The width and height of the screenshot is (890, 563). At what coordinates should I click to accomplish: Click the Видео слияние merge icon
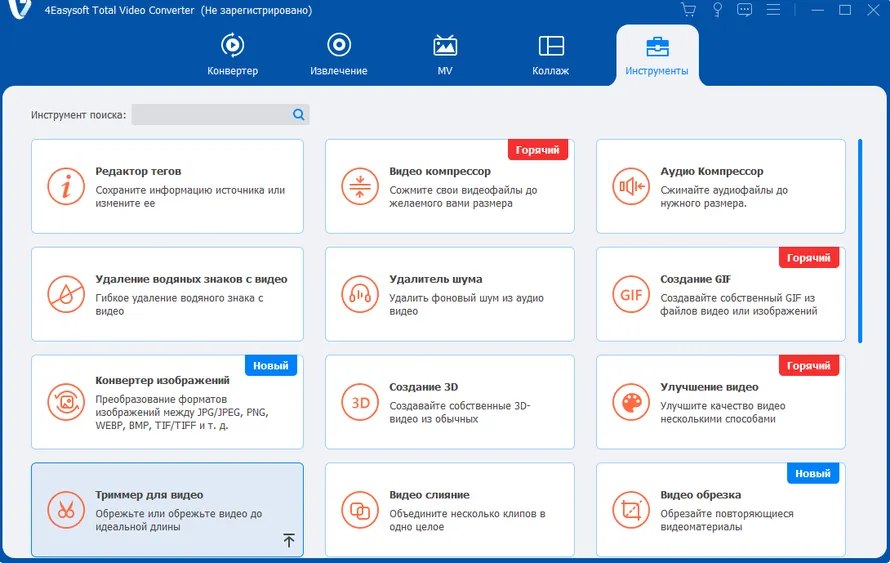(x=360, y=510)
